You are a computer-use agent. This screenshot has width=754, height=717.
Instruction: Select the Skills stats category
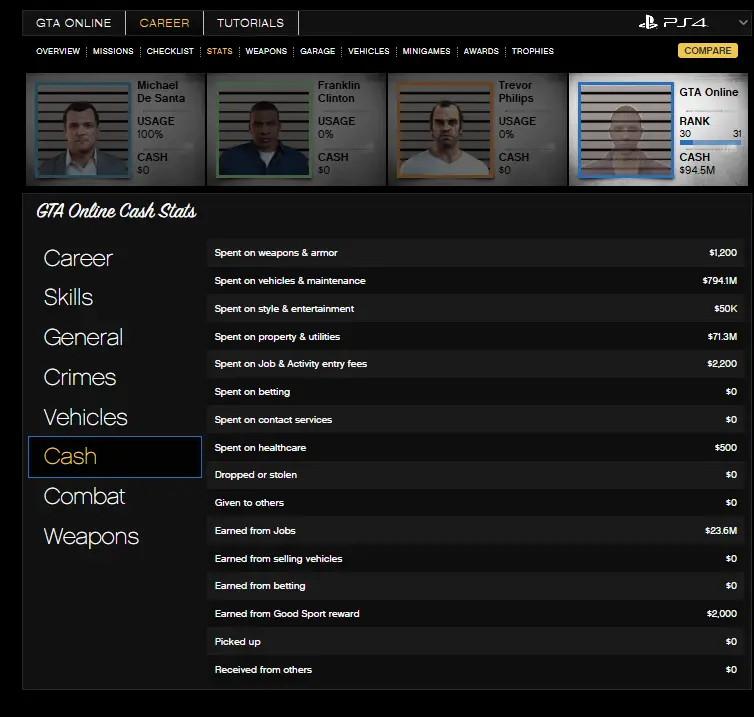[68, 298]
